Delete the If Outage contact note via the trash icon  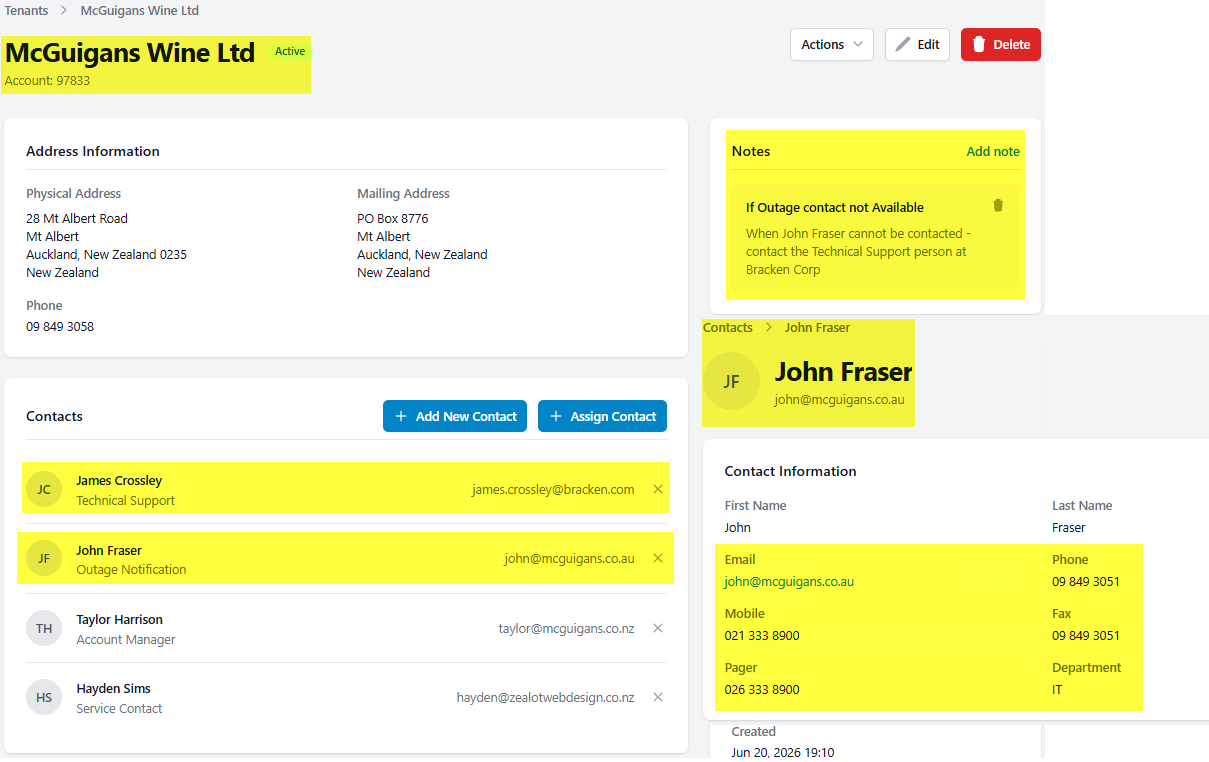(997, 205)
